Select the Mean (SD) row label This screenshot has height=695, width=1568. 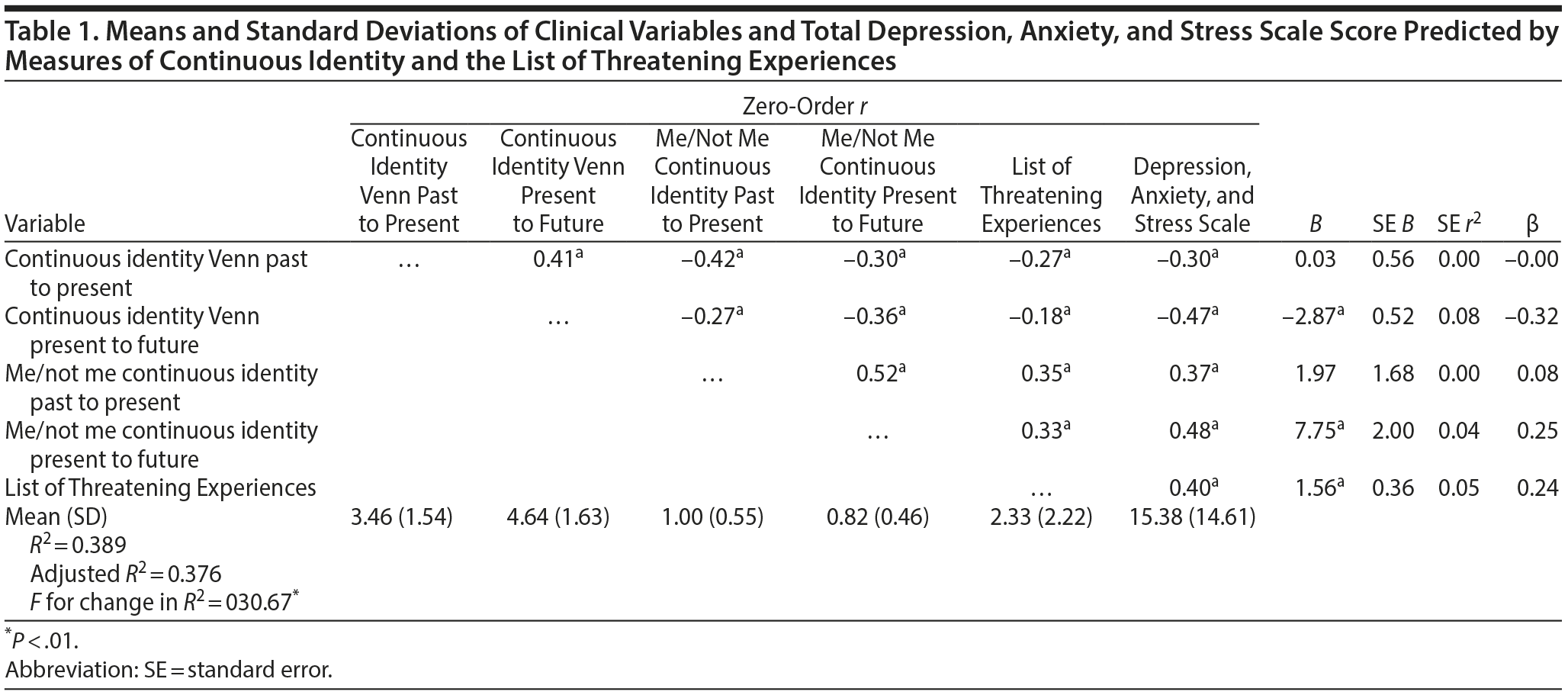click(x=56, y=516)
